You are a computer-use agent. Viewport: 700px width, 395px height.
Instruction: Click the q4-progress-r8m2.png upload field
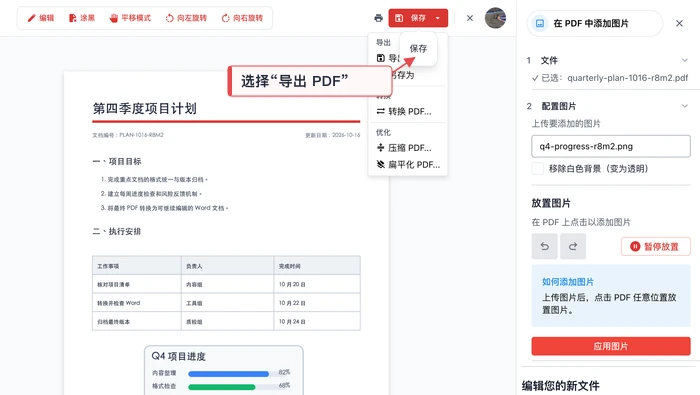pyautogui.click(x=611, y=146)
